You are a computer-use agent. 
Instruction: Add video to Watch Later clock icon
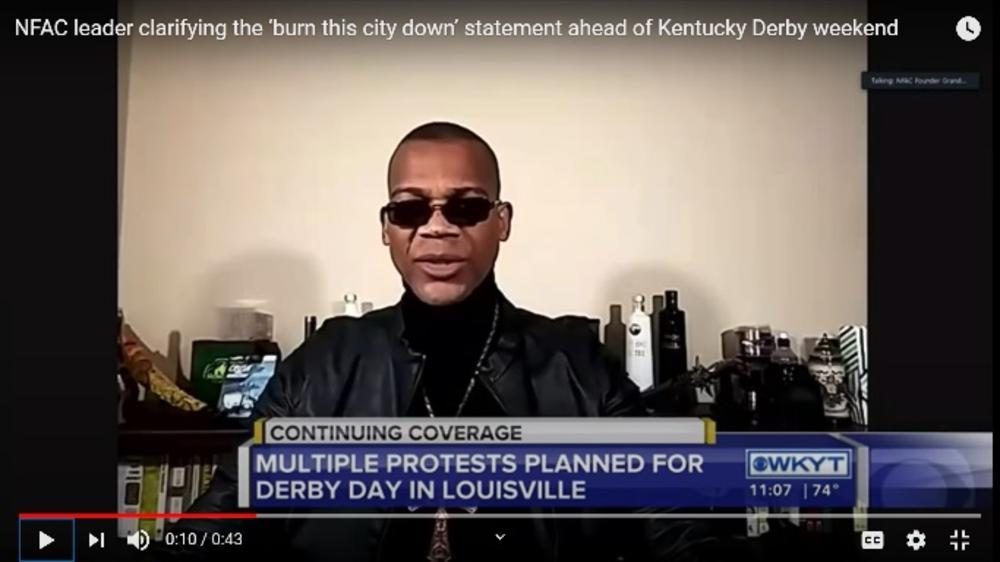(967, 28)
